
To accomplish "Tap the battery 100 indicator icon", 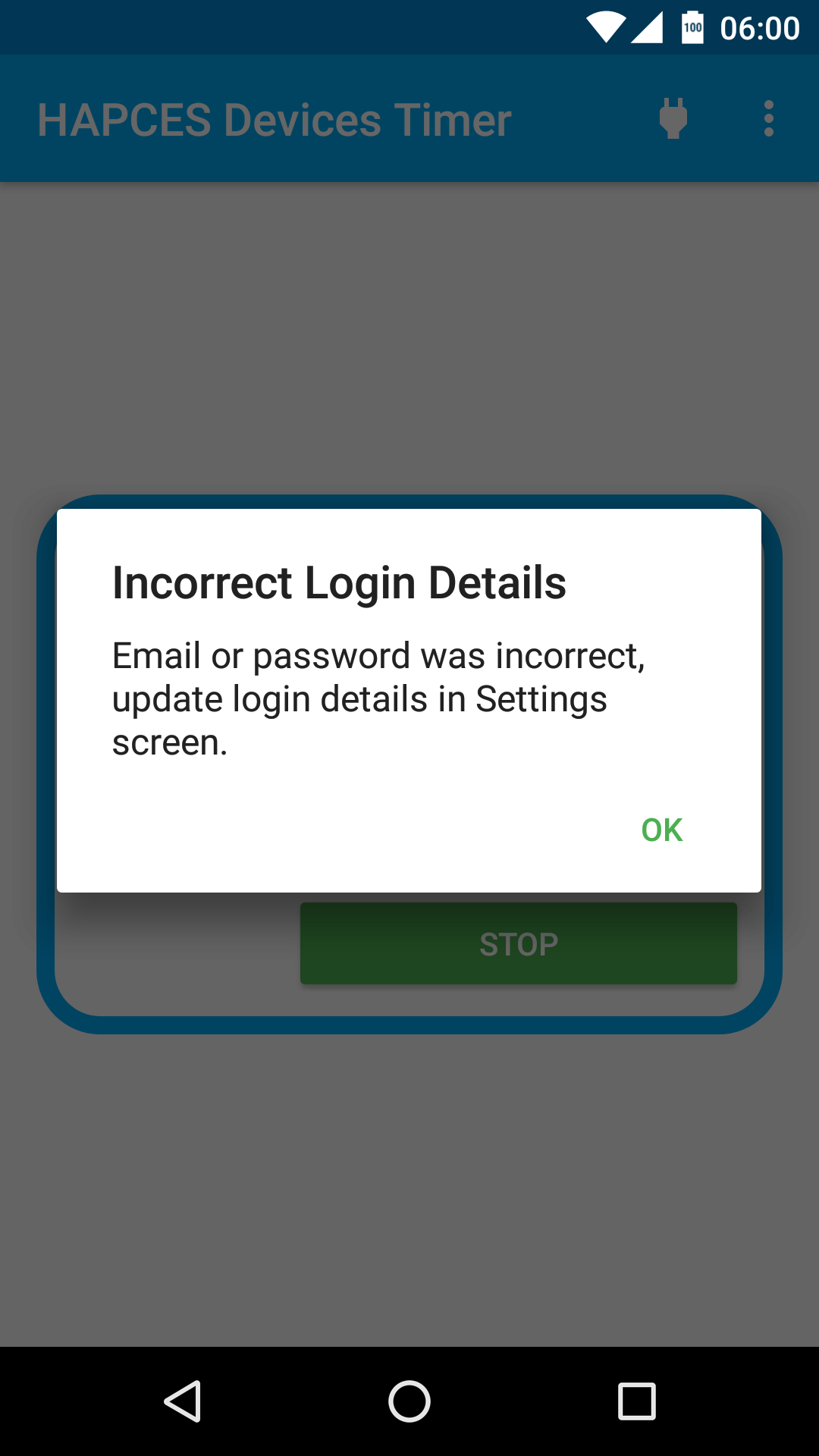I will pyautogui.click(x=692, y=27).
